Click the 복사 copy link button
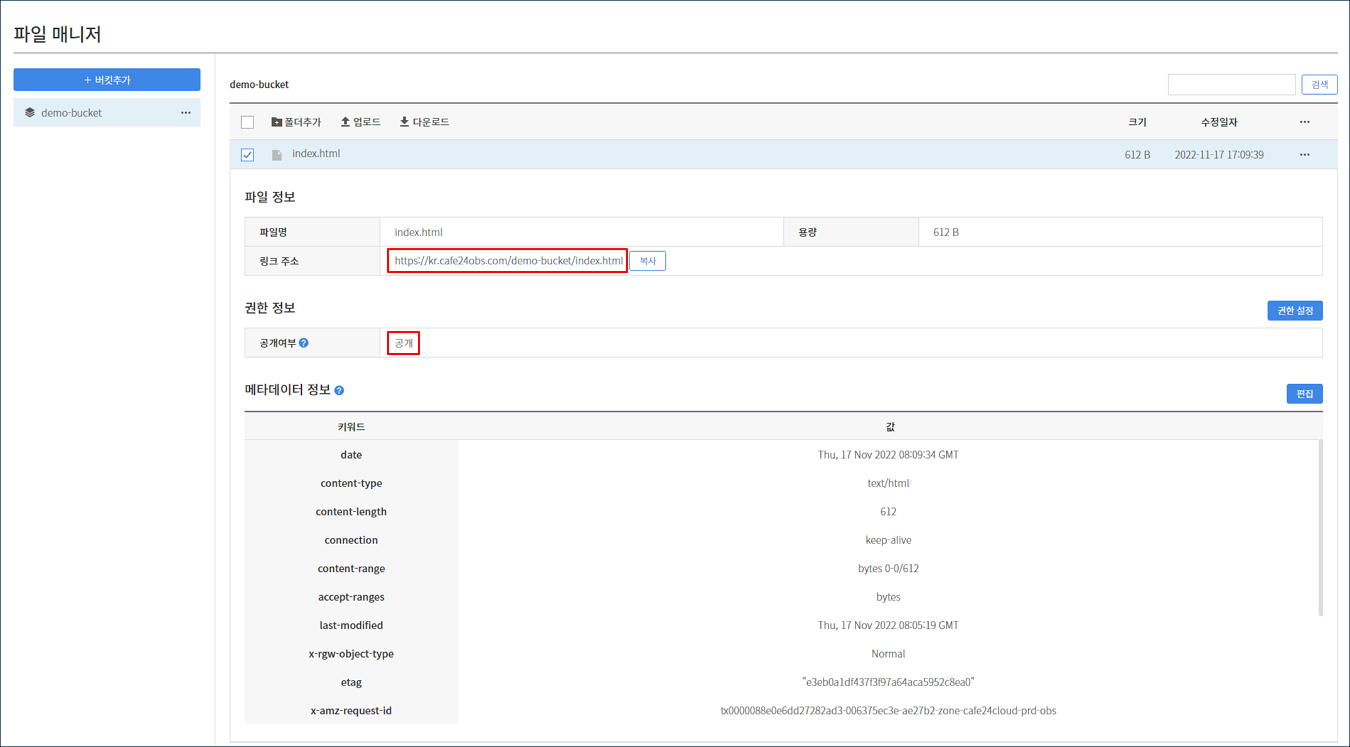Image resolution: width=1350 pixels, height=747 pixels. [647, 261]
